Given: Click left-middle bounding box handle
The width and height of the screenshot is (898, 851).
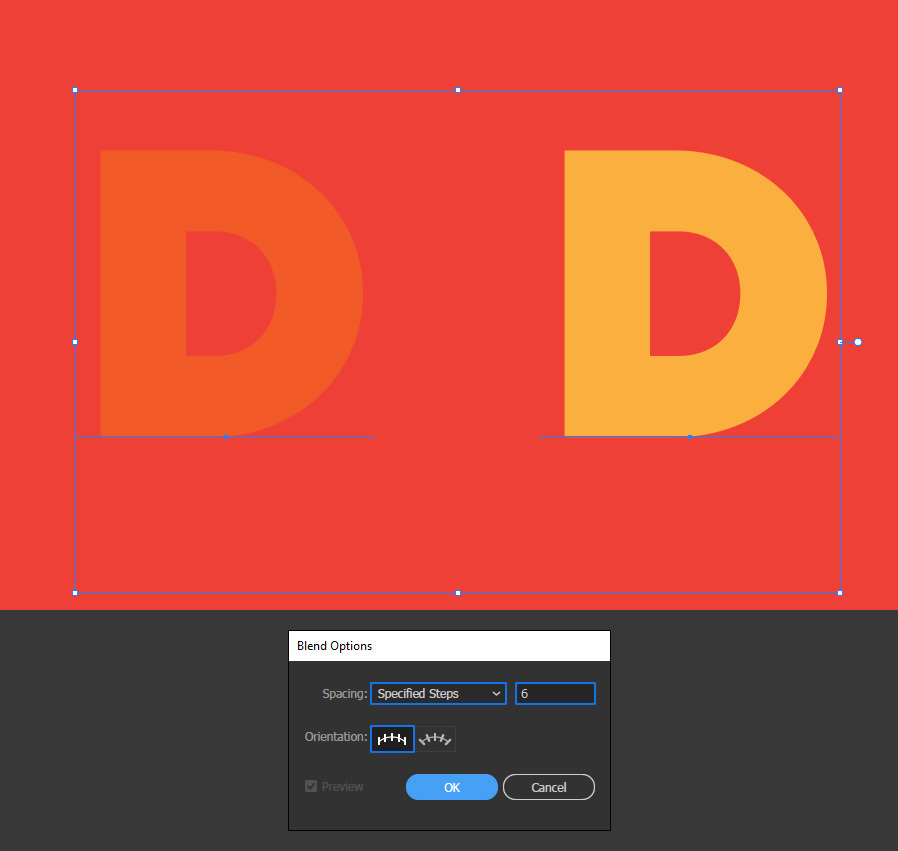Looking at the screenshot, I should point(75,342).
